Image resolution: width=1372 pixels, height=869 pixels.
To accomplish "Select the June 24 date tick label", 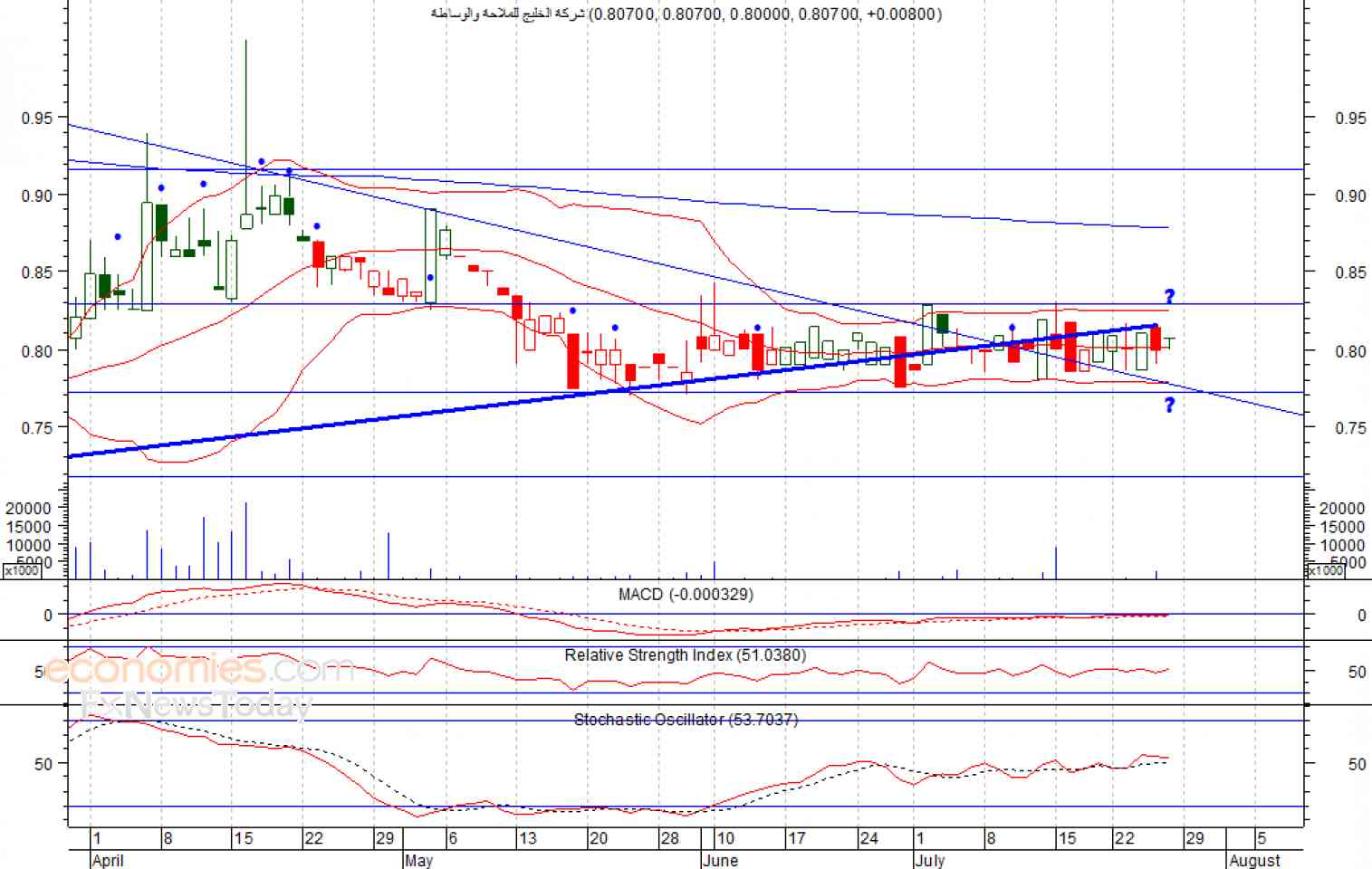I will click(868, 838).
